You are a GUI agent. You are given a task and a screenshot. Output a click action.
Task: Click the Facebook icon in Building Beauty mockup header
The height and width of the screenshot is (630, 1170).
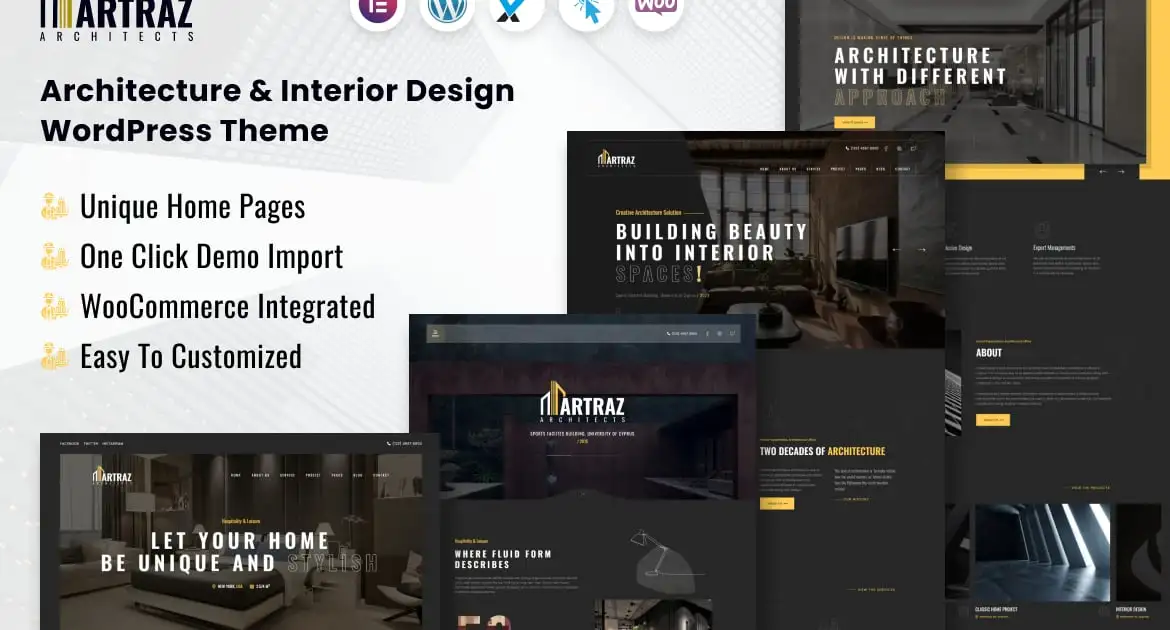[x=886, y=149]
